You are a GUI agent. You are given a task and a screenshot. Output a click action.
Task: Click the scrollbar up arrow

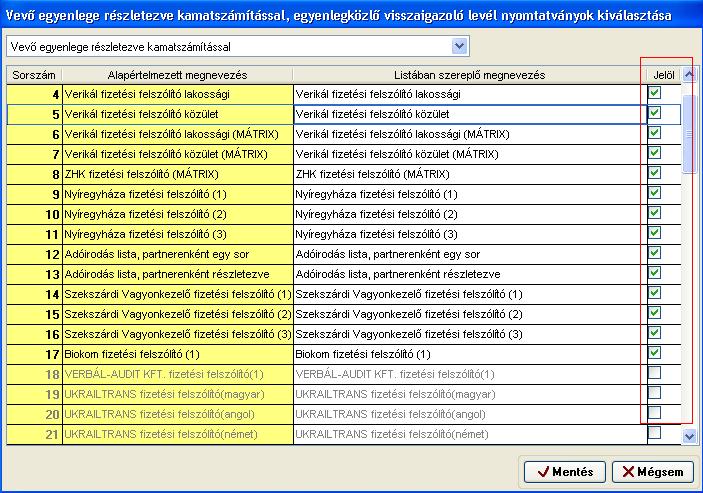689,74
